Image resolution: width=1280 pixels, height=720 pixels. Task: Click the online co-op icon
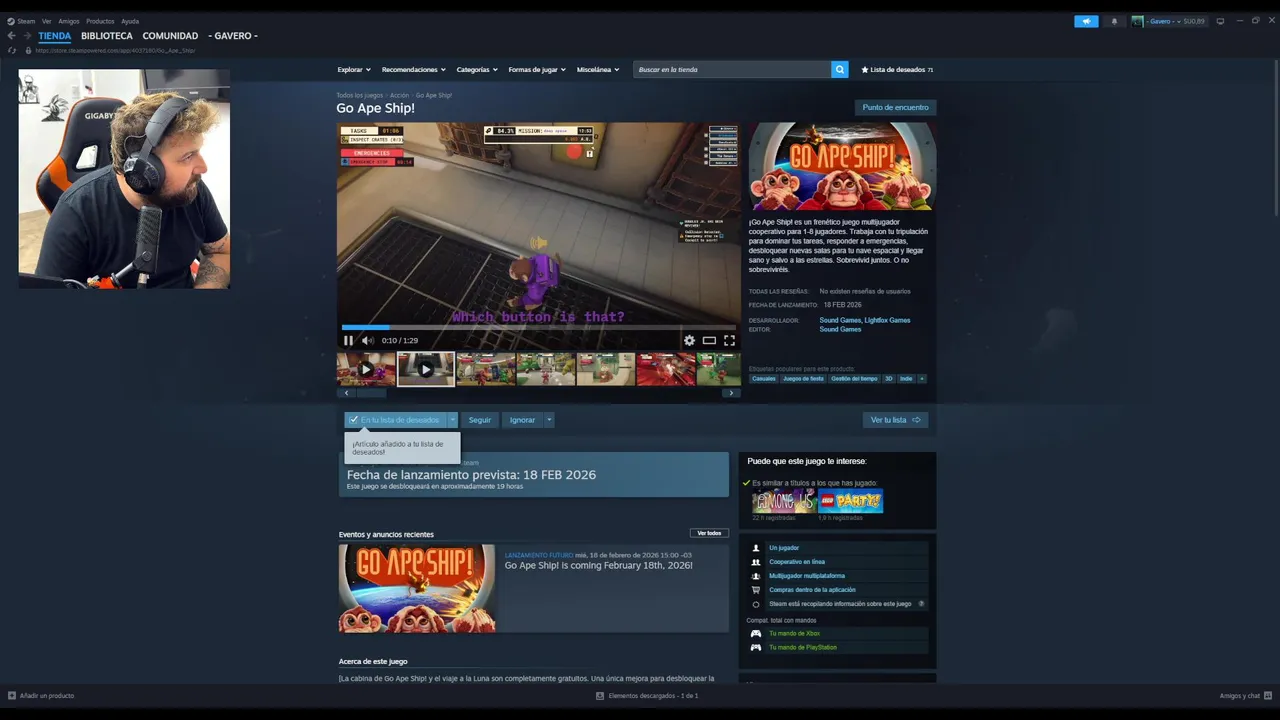pos(756,562)
